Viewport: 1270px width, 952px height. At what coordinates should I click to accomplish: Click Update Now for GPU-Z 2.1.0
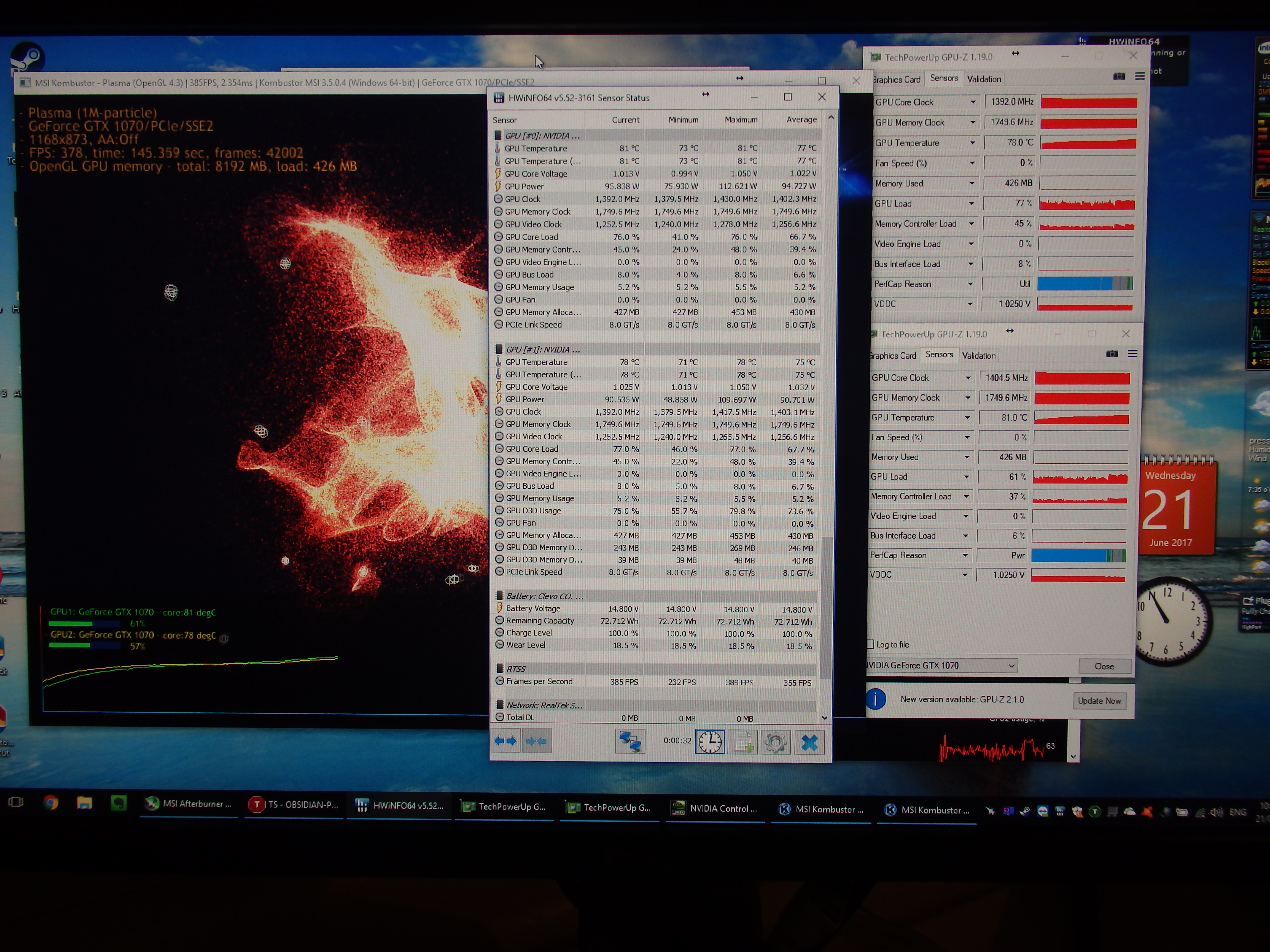pos(1099,701)
